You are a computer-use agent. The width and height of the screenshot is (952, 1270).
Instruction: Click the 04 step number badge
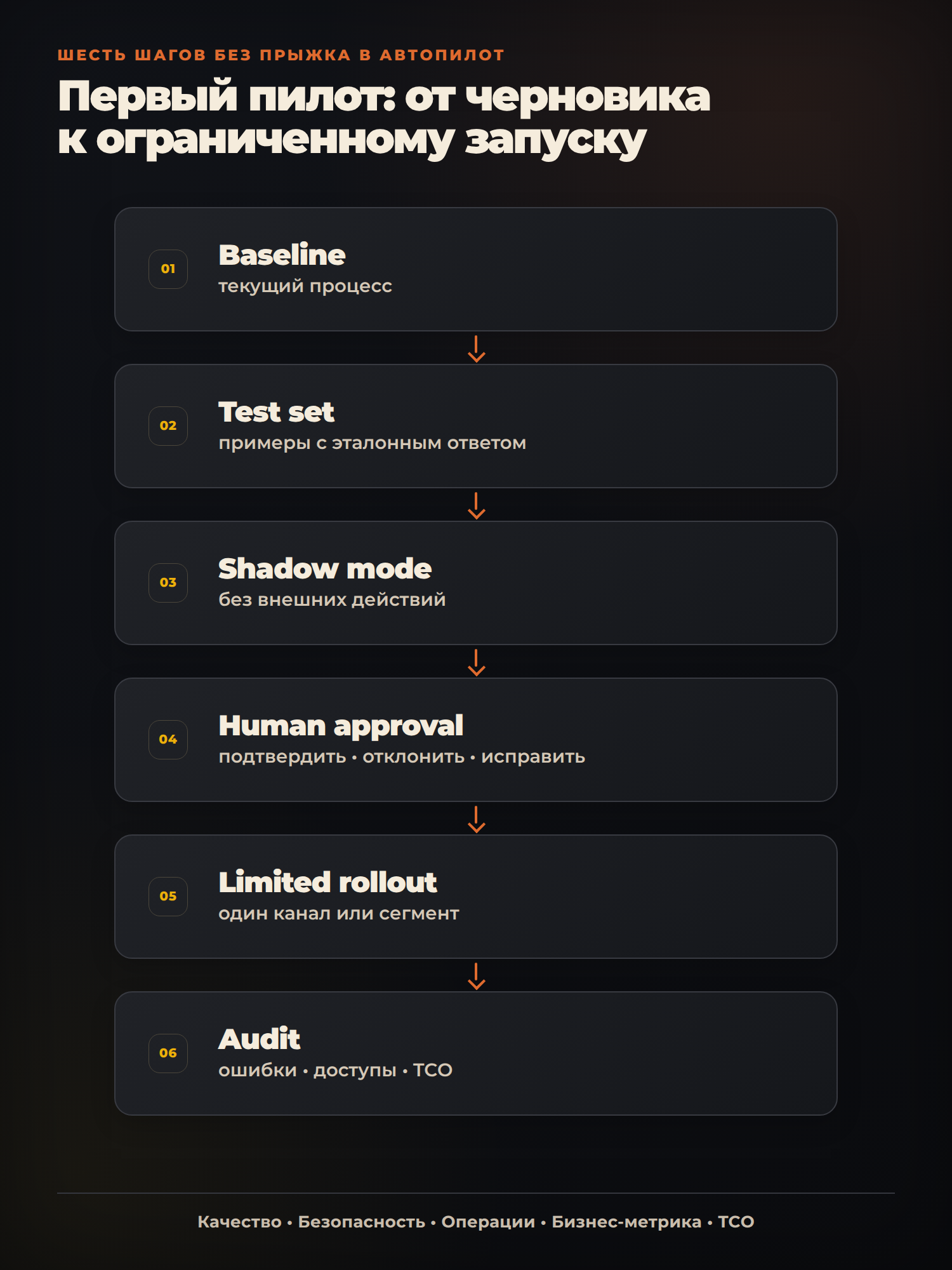point(168,740)
